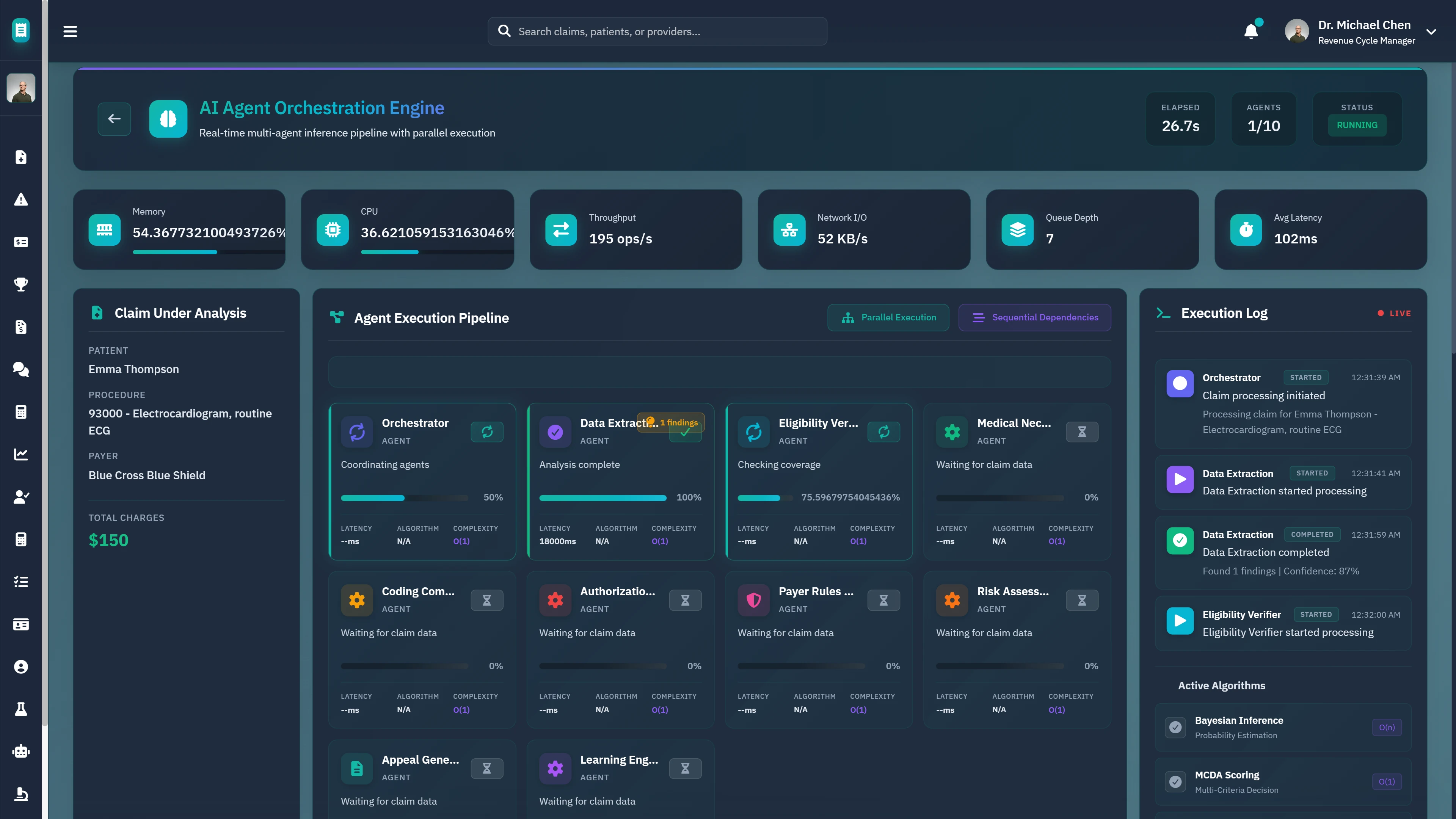Click the refresh icon on the Orchestrator agent card
The width and height of the screenshot is (1456, 819).
(x=486, y=432)
